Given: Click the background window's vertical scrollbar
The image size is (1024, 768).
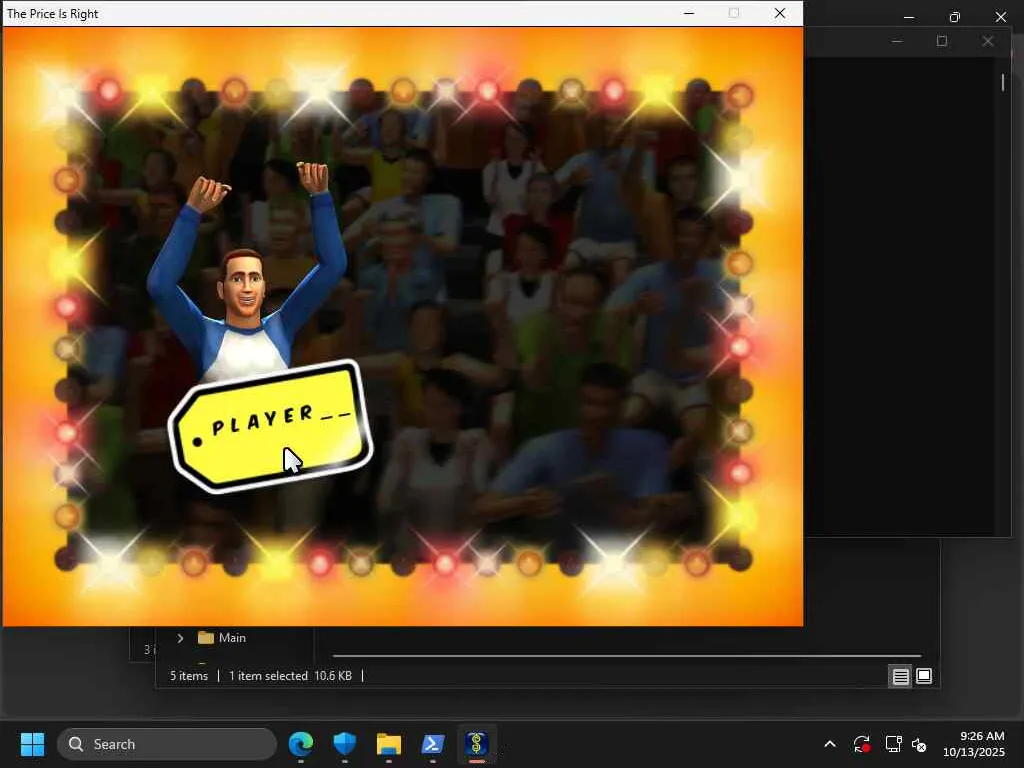Looking at the screenshot, I should click(1003, 82).
